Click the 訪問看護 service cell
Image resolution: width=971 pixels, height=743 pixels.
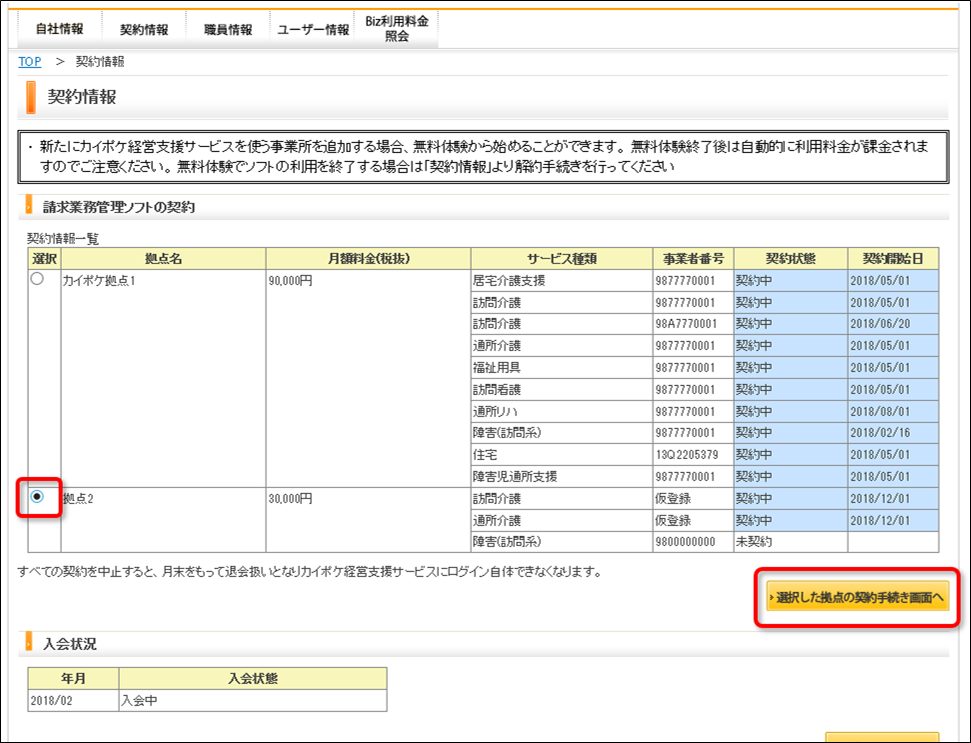pos(562,389)
